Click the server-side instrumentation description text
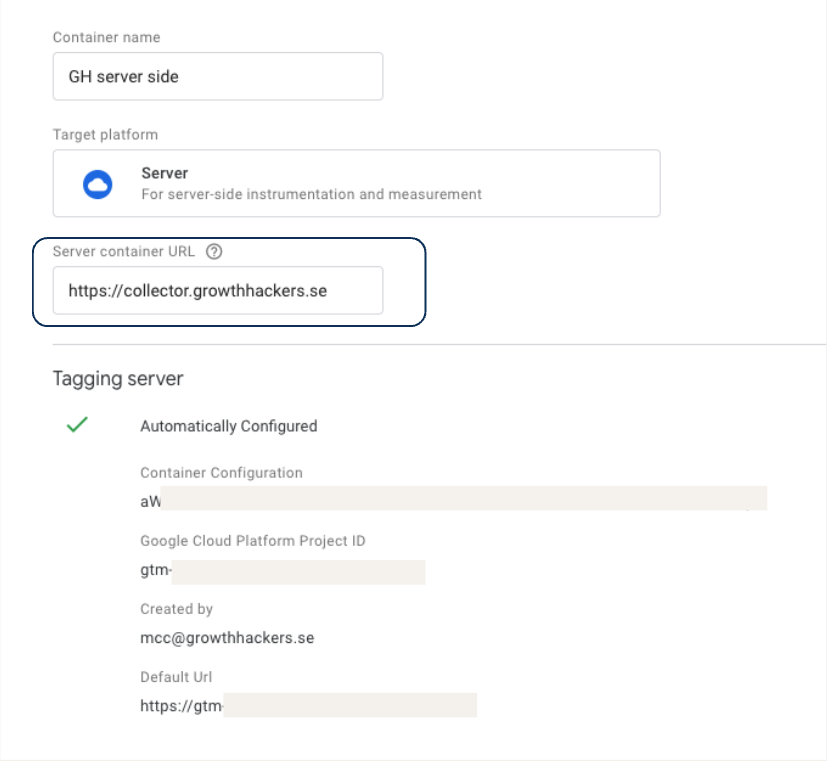The height and width of the screenshot is (761, 827). pyautogui.click(x=311, y=194)
